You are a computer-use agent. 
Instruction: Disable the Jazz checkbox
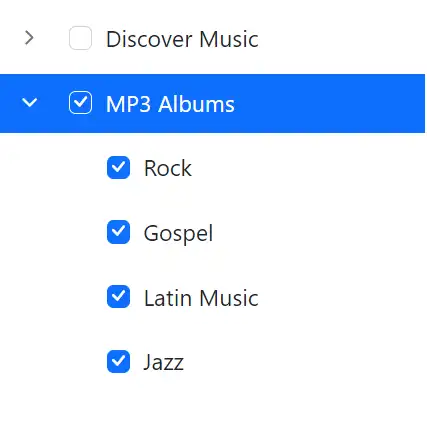[118, 362]
